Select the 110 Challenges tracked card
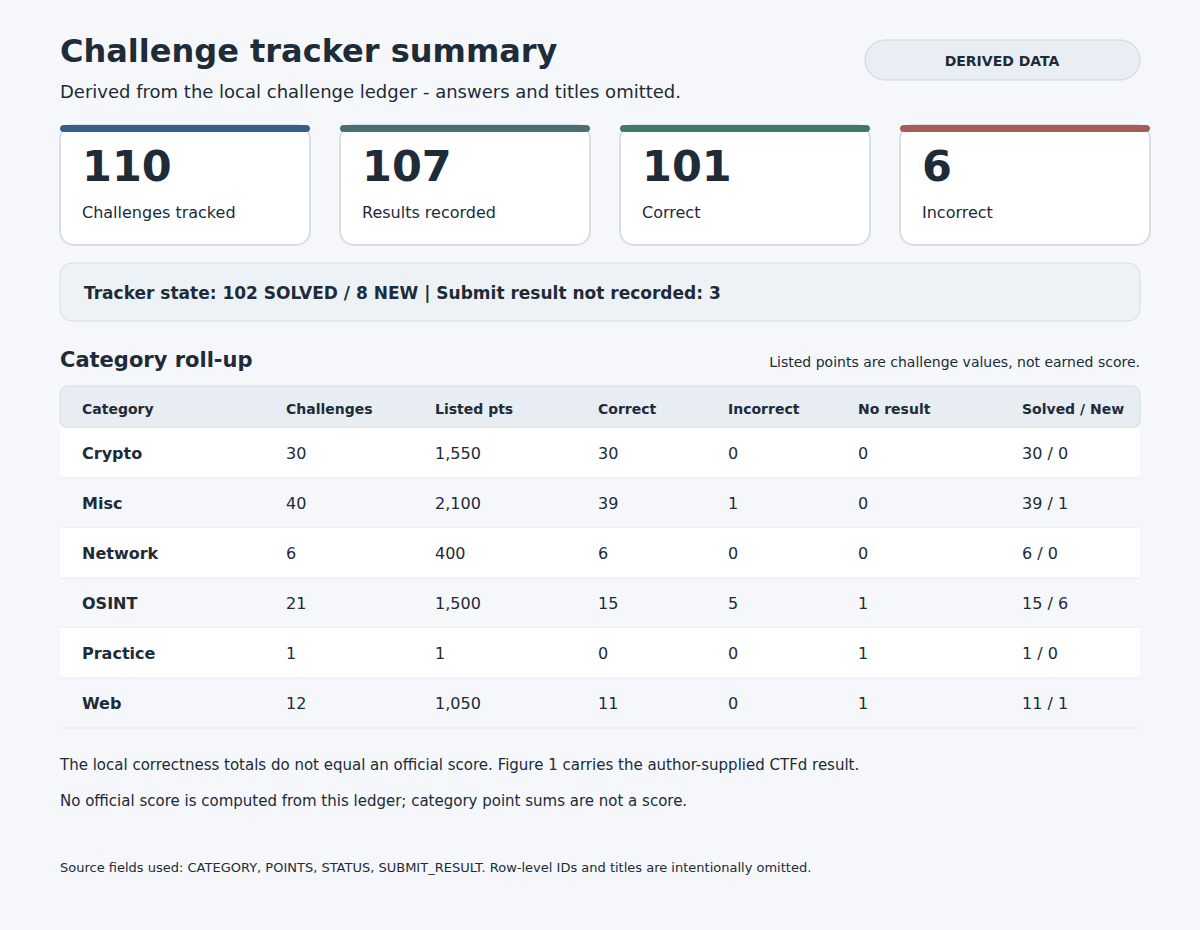The width and height of the screenshot is (1200, 930). click(185, 185)
